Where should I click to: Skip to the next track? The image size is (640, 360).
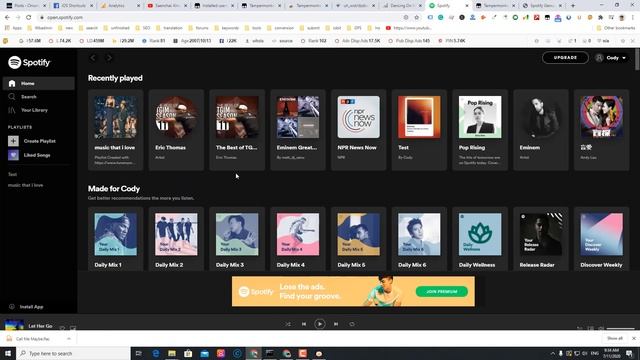tap(336, 324)
